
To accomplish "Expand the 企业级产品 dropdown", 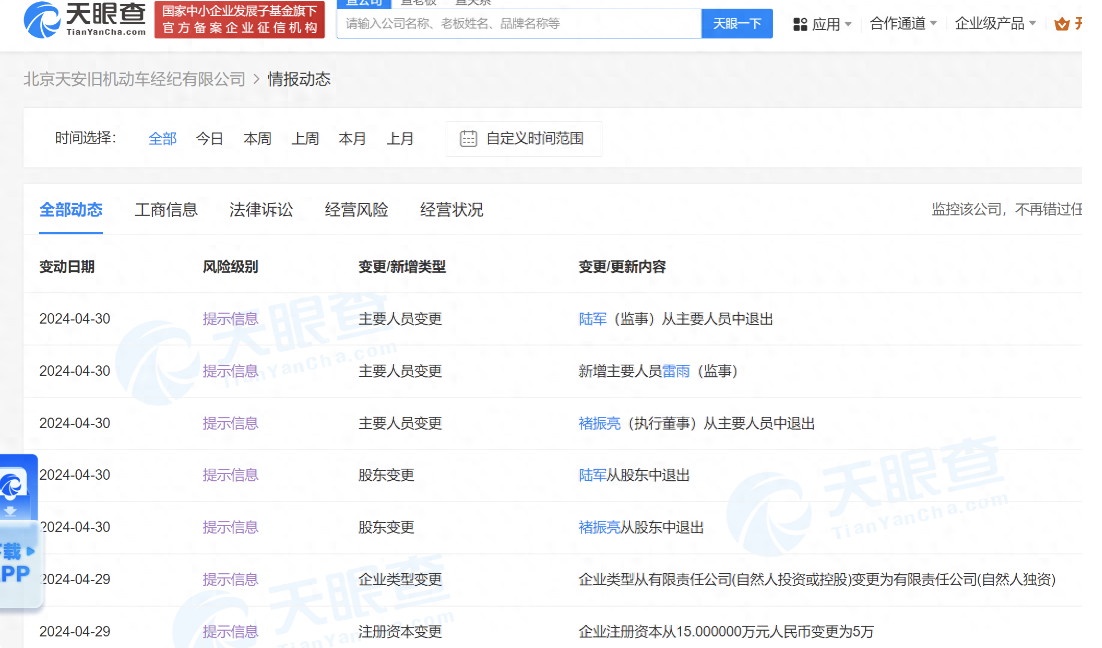I will pos(995,24).
